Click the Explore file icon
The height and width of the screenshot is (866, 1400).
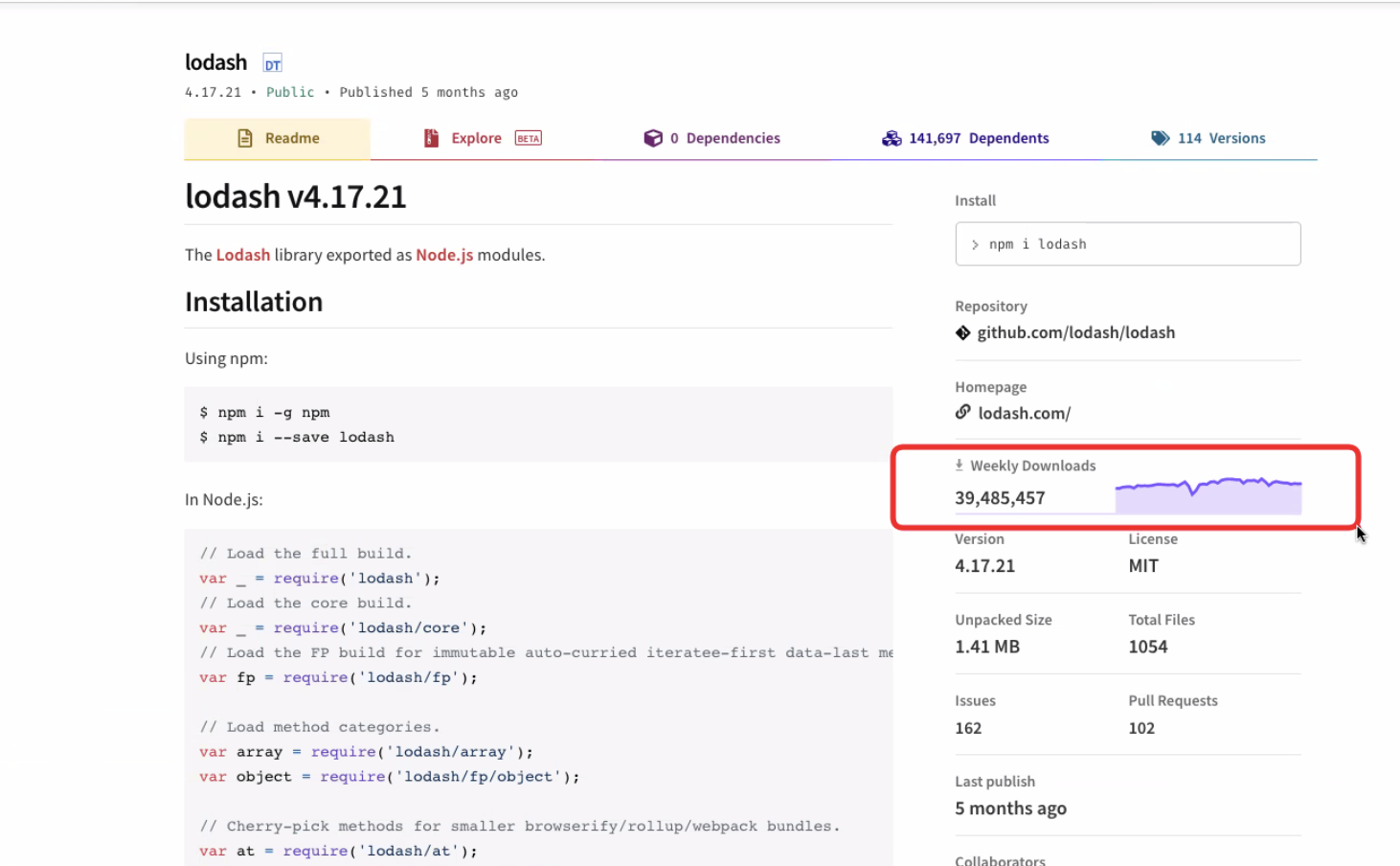coord(431,139)
